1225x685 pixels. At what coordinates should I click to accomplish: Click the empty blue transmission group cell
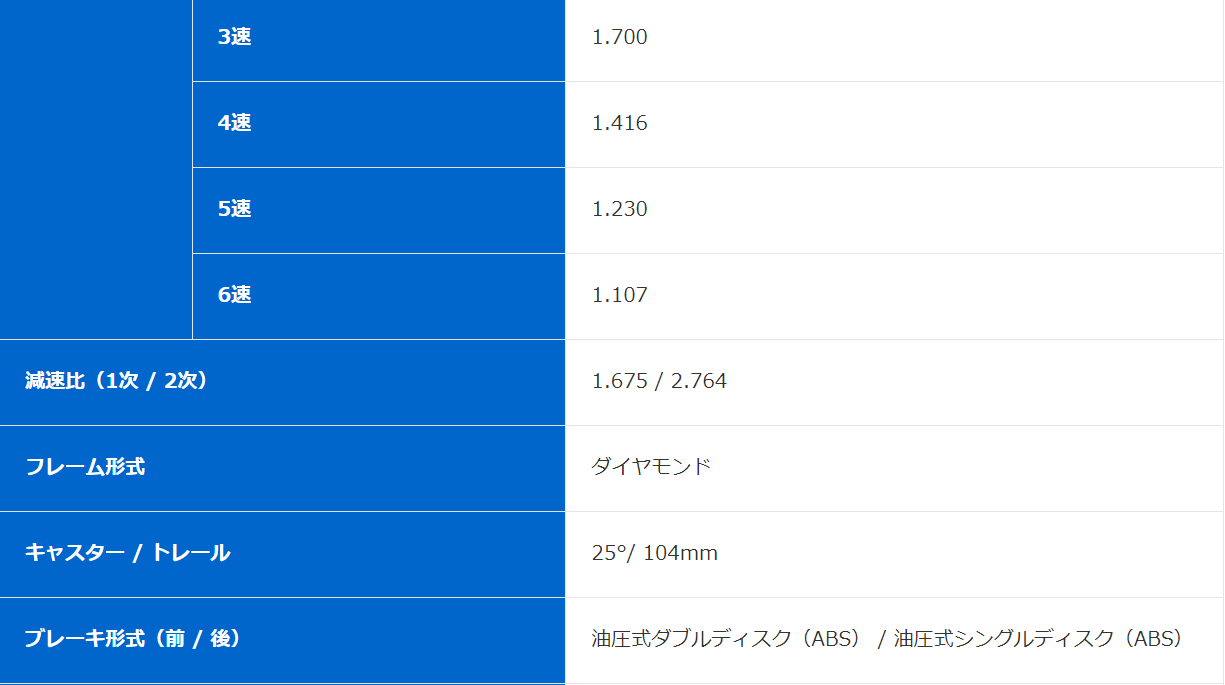[x=96, y=169]
